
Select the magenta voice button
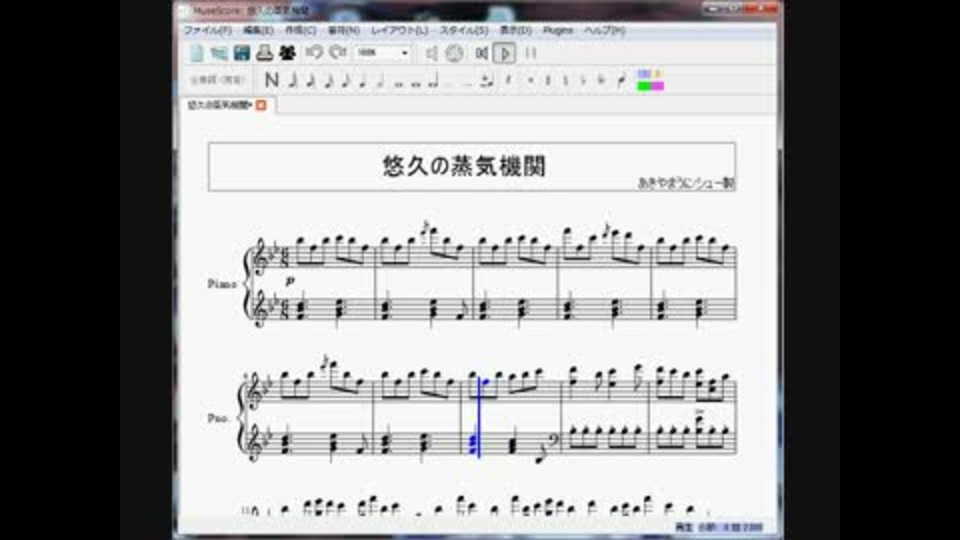click(x=658, y=86)
